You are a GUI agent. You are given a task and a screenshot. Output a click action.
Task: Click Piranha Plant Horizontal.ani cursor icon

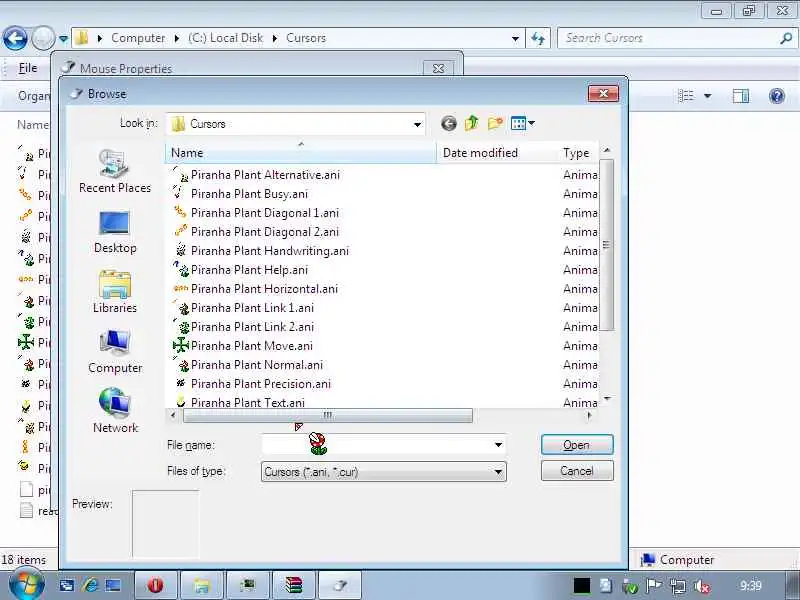pyautogui.click(x=181, y=288)
